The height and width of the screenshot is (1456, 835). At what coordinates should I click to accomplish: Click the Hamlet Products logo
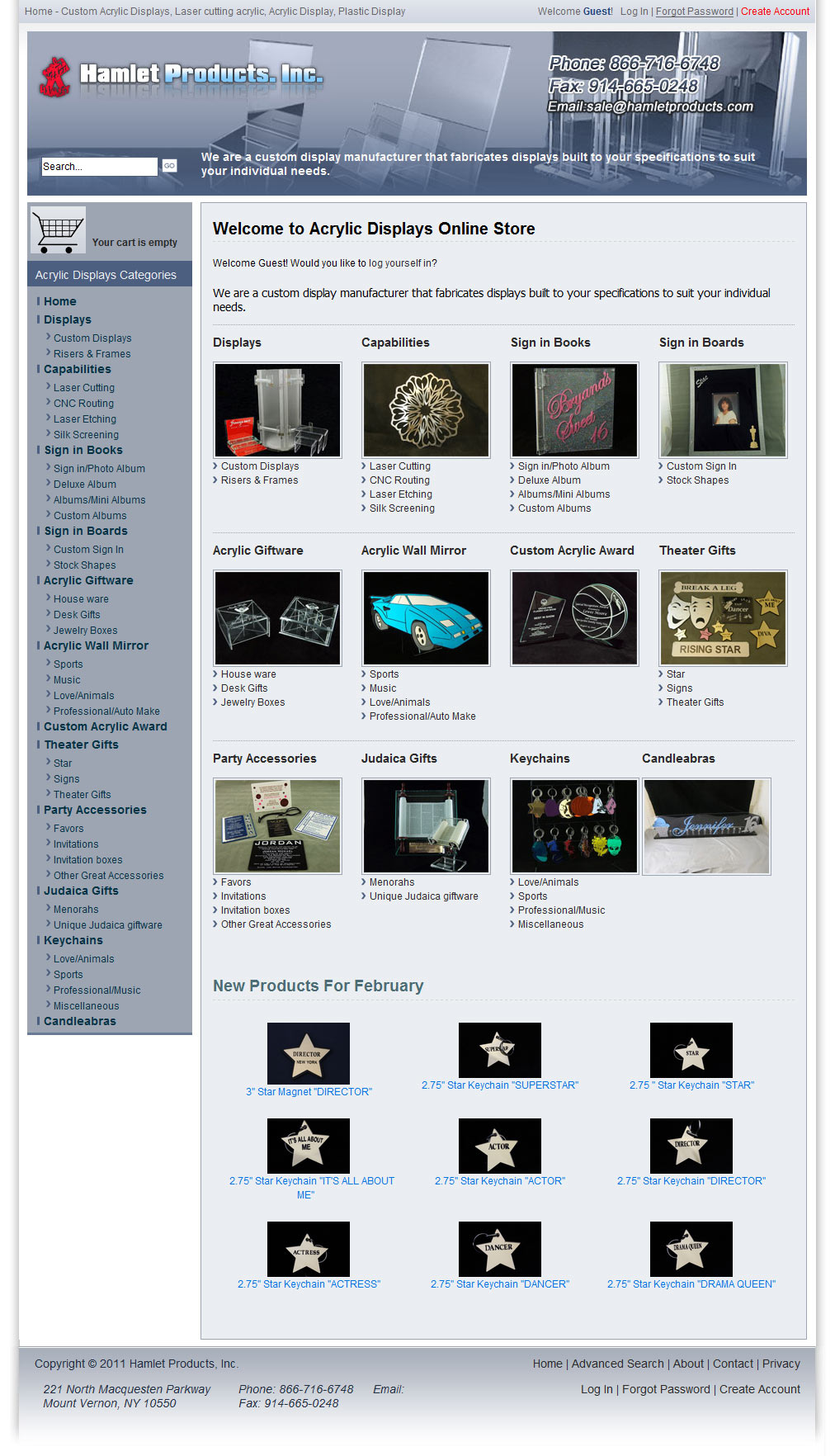181,76
